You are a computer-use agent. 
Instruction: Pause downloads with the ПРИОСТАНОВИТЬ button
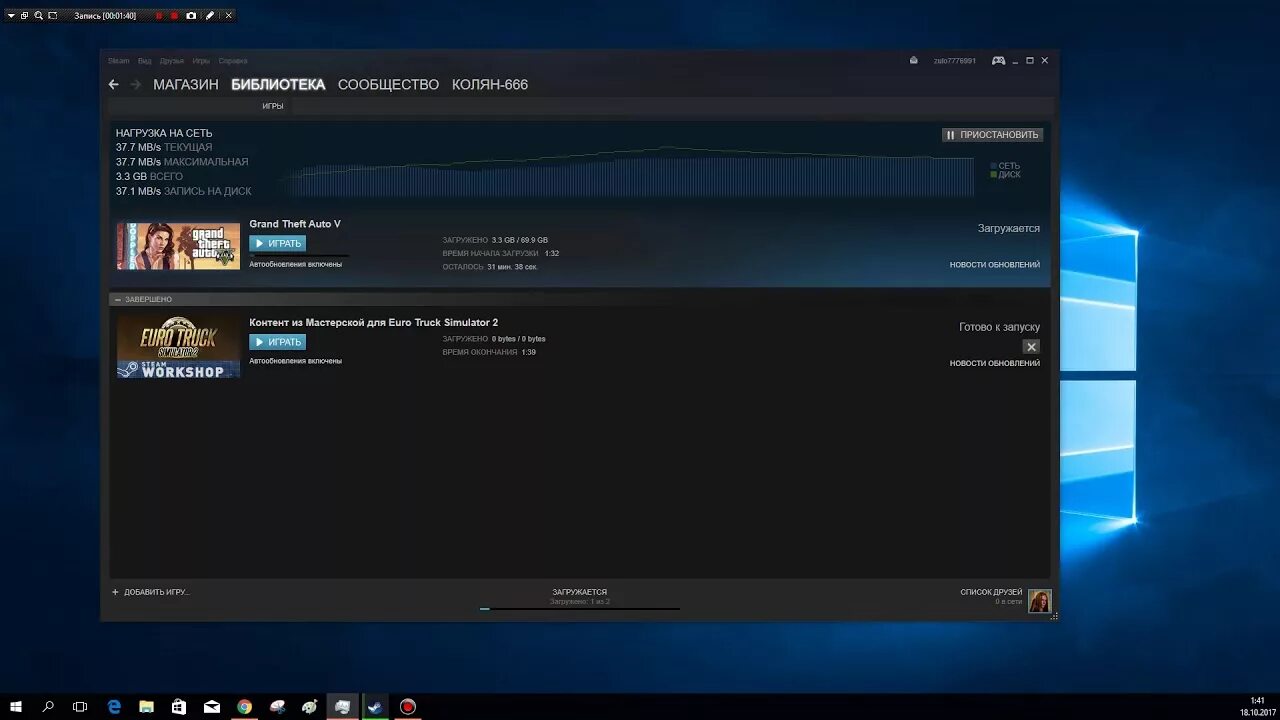993,135
